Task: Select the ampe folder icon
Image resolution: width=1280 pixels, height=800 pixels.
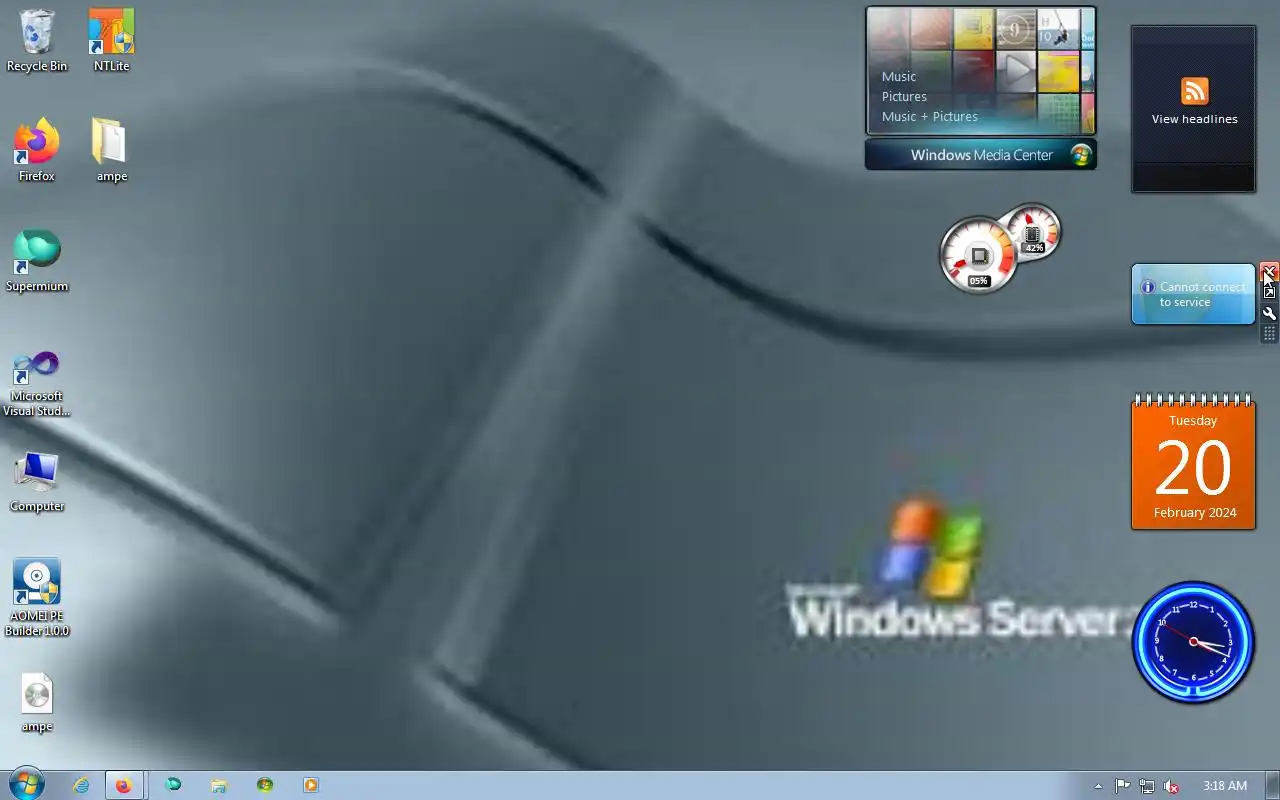Action: pos(111,151)
